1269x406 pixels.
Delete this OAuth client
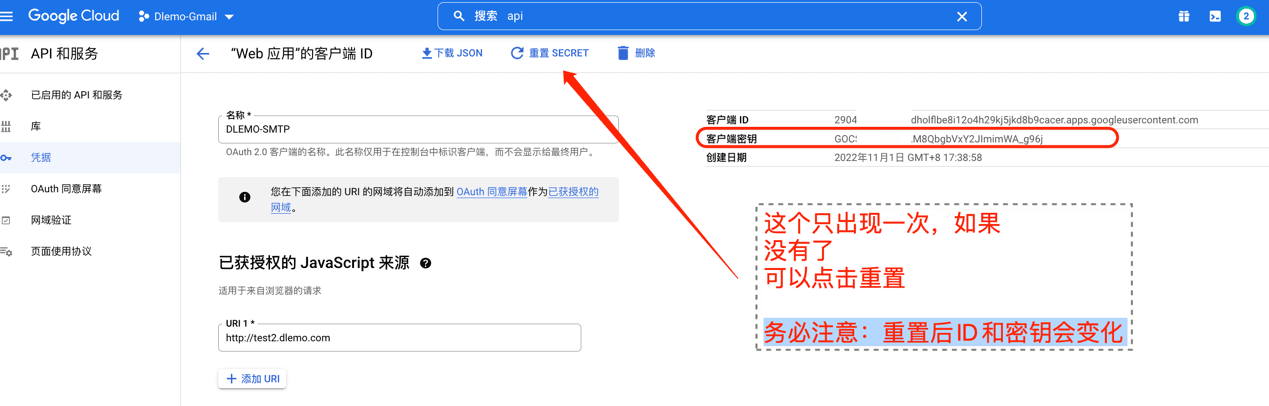pos(636,53)
